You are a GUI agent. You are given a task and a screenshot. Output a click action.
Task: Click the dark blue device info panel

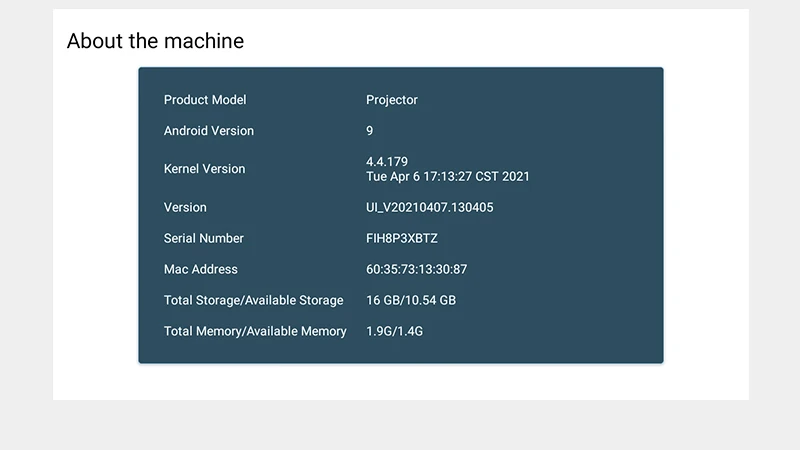click(x=580, y=240)
